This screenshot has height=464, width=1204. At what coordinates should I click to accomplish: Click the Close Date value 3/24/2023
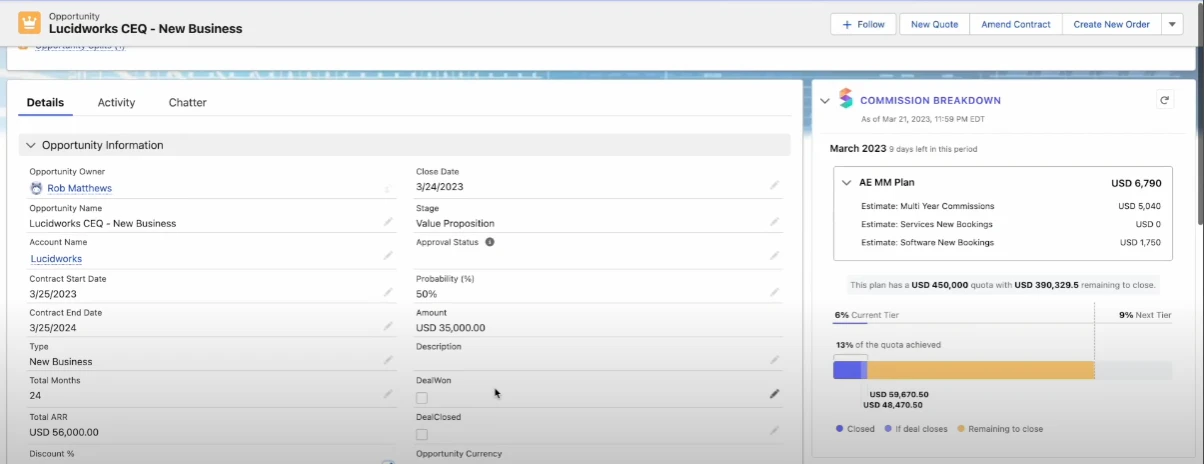440,186
